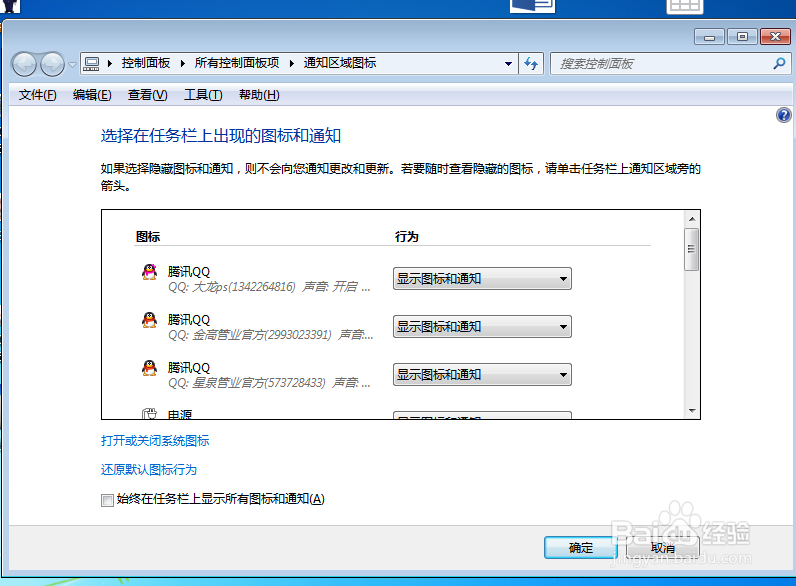Open the 工具(T) menu
The image size is (796, 586).
point(203,95)
